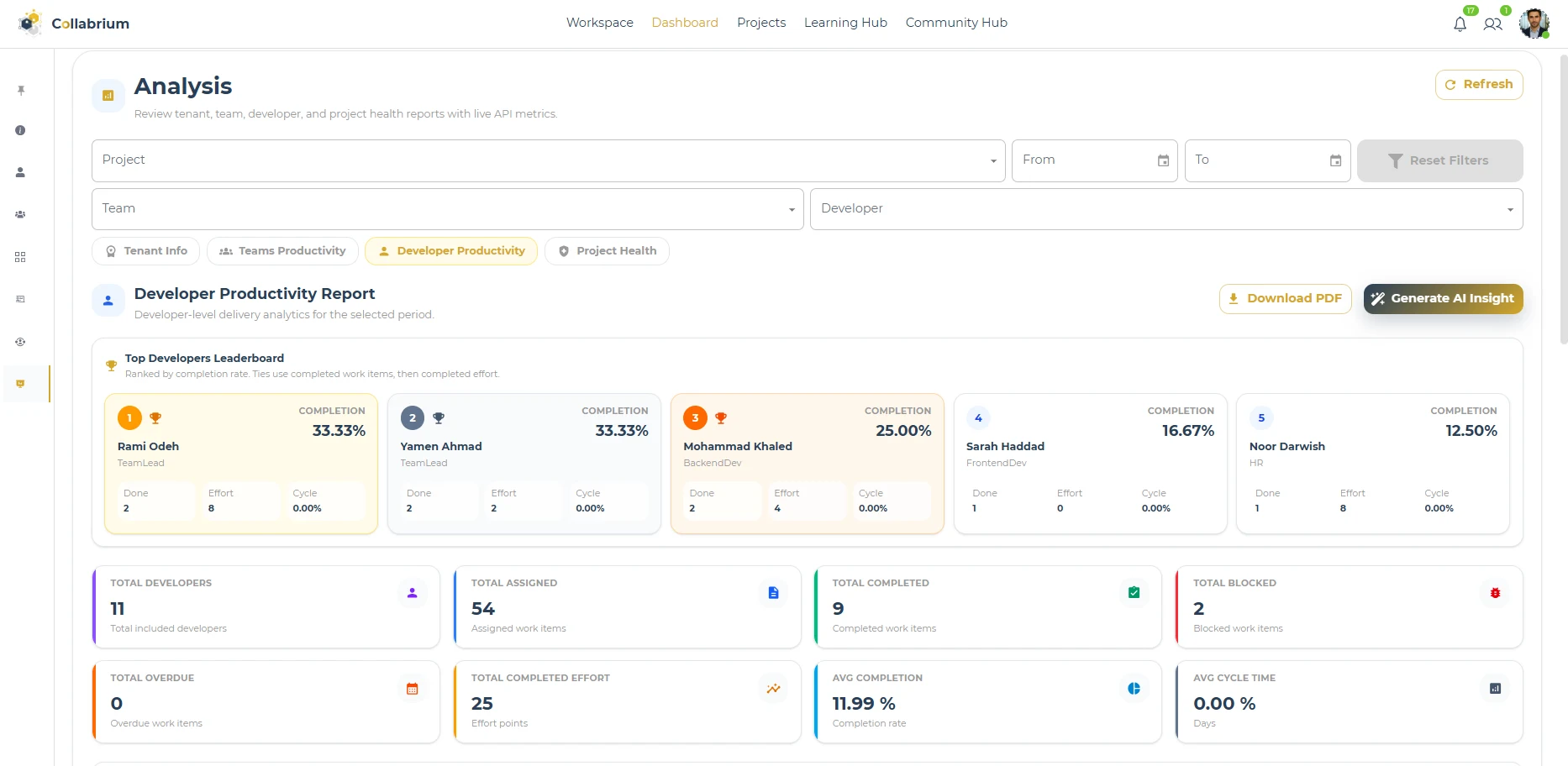Go to the Workspace menu
The image size is (1568, 766).
(x=600, y=23)
